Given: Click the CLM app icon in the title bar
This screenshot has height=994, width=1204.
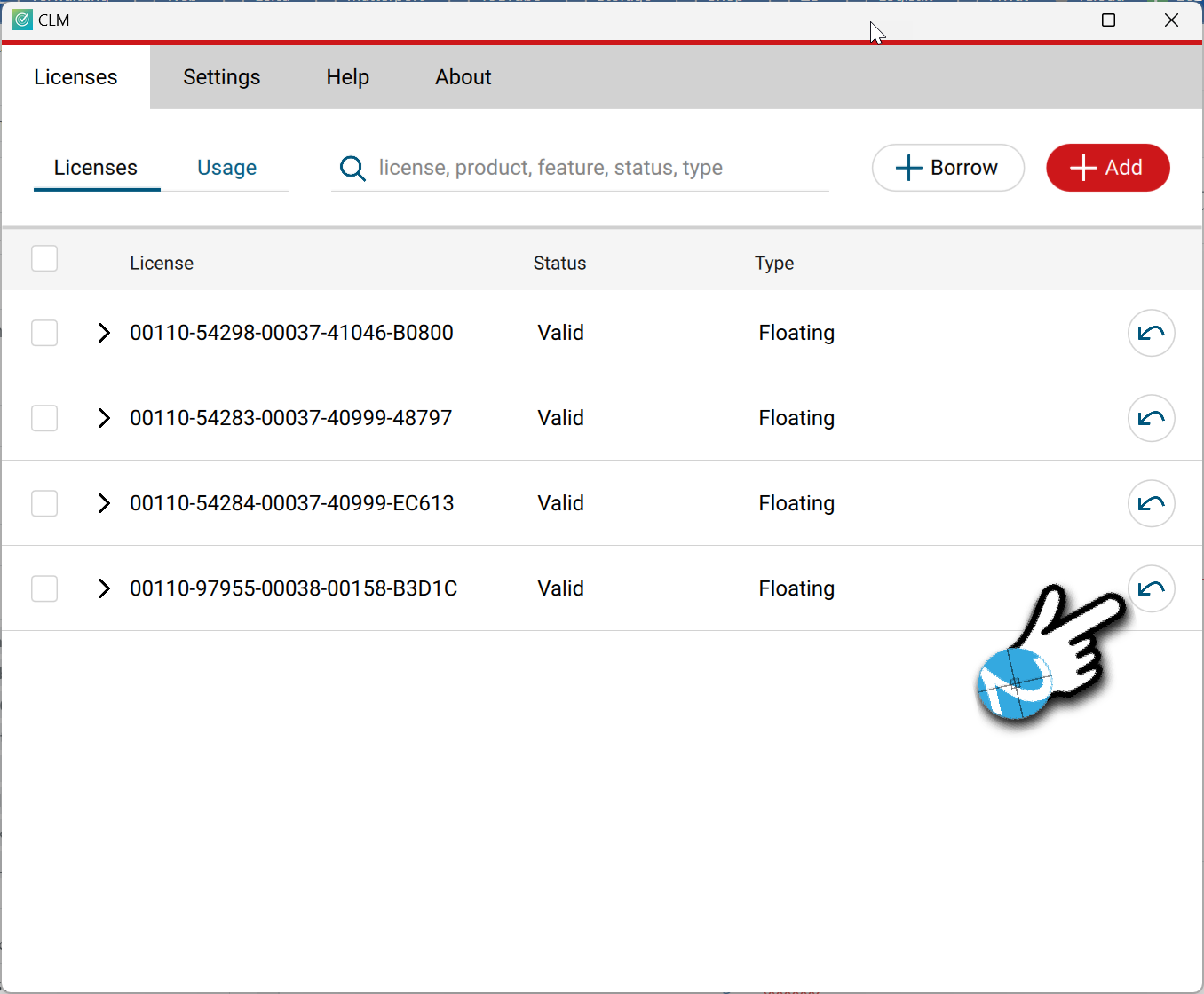Looking at the screenshot, I should pyautogui.click(x=22, y=20).
